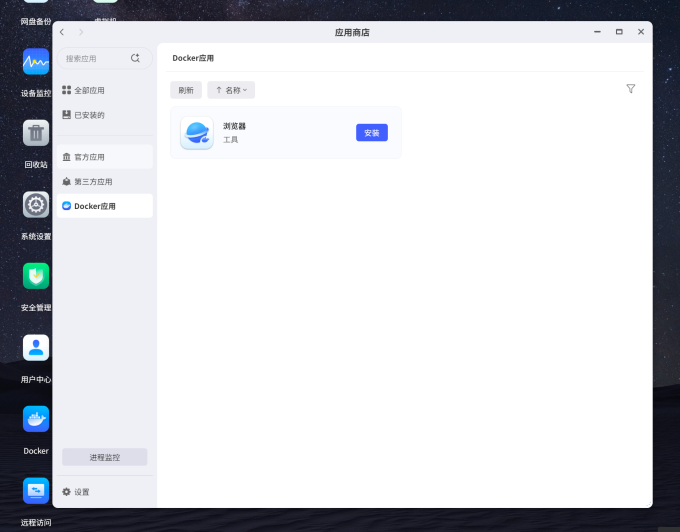
Task: Click the back arrow in the title bar
Action: pyautogui.click(x=62, y=32)
